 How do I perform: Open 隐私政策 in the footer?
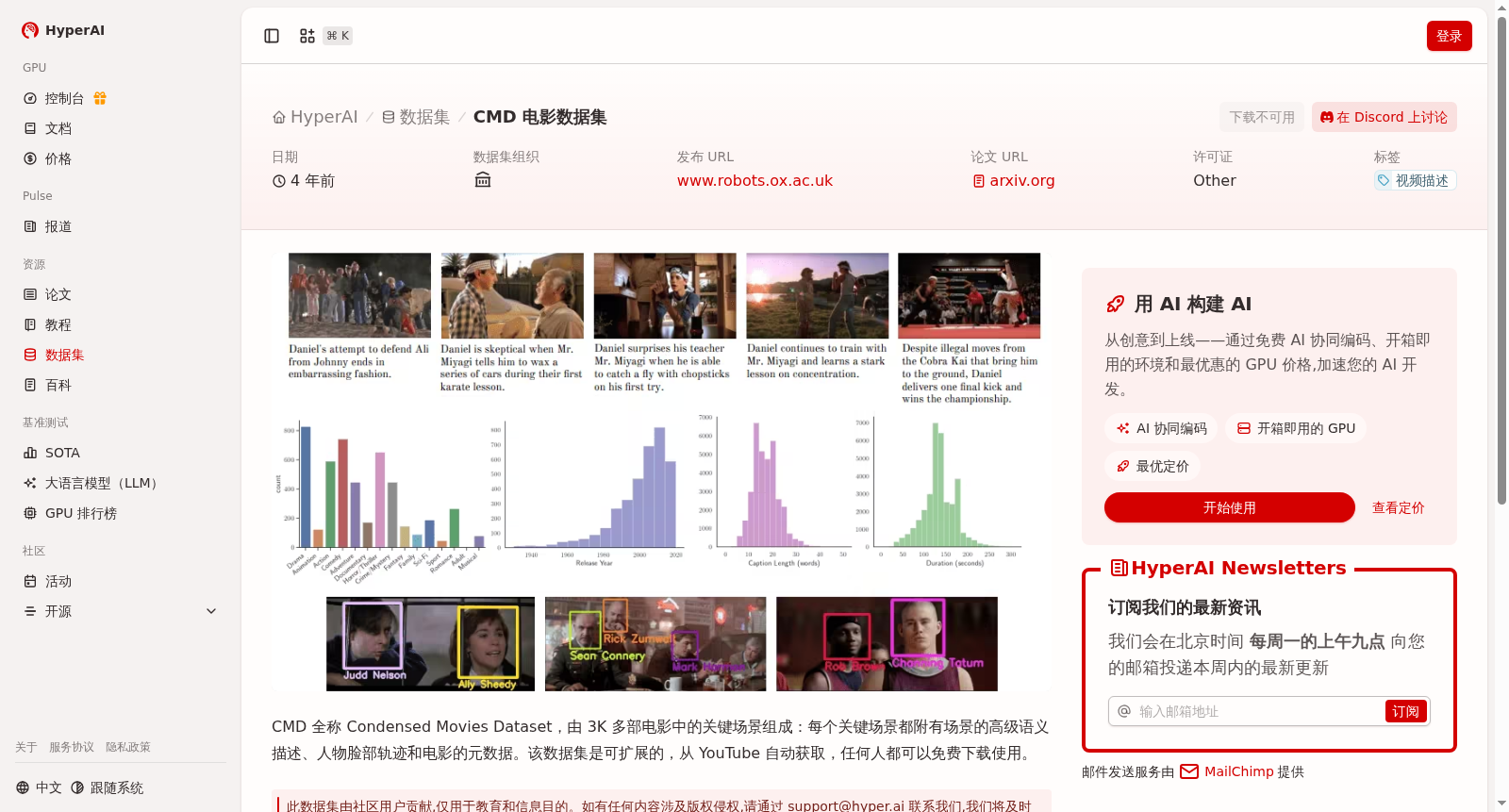128,747
